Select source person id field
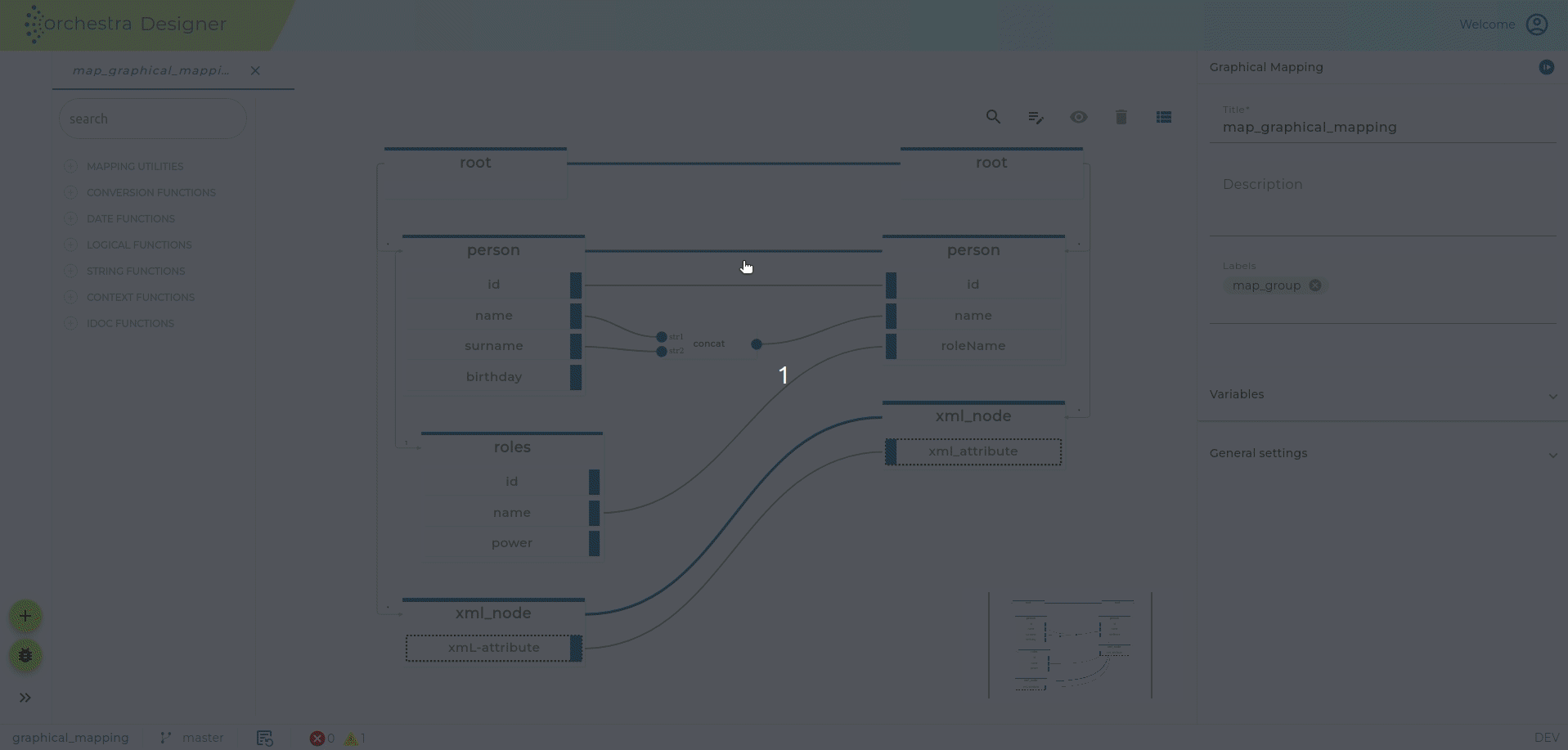This screenshot has width=1568, height=750. click(x=493, y=285)
